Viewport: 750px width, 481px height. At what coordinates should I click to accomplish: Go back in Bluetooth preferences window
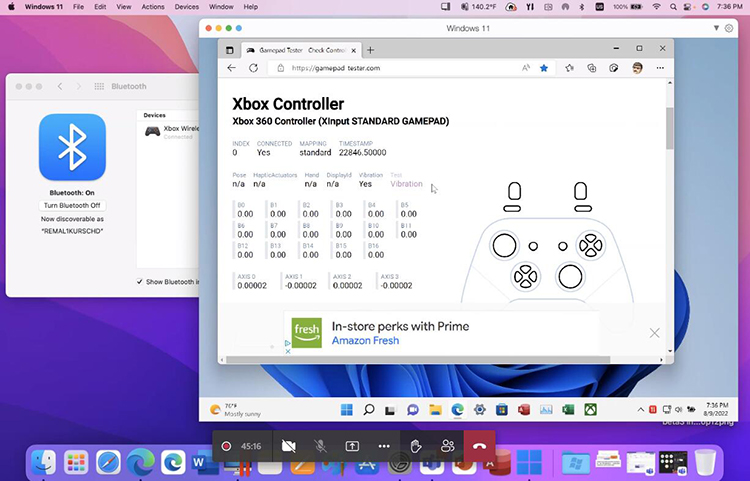tap(60, 87)
